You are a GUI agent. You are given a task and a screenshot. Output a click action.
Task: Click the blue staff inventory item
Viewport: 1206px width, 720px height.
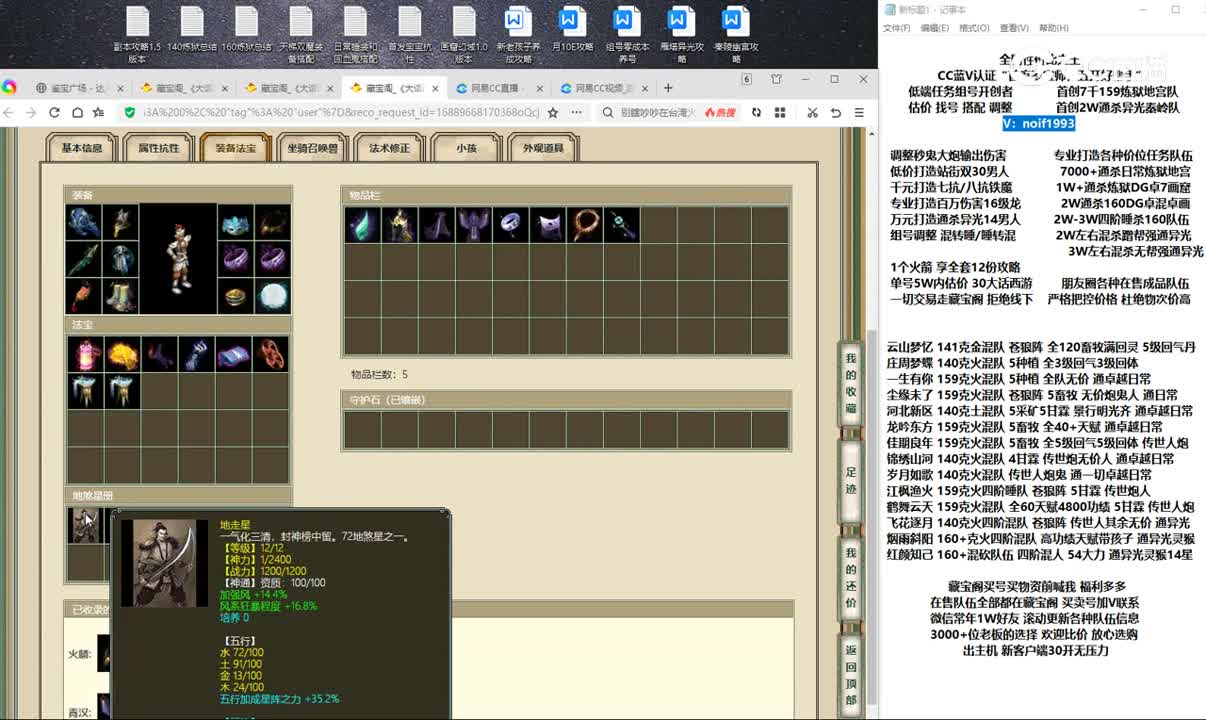pos(622,225)
